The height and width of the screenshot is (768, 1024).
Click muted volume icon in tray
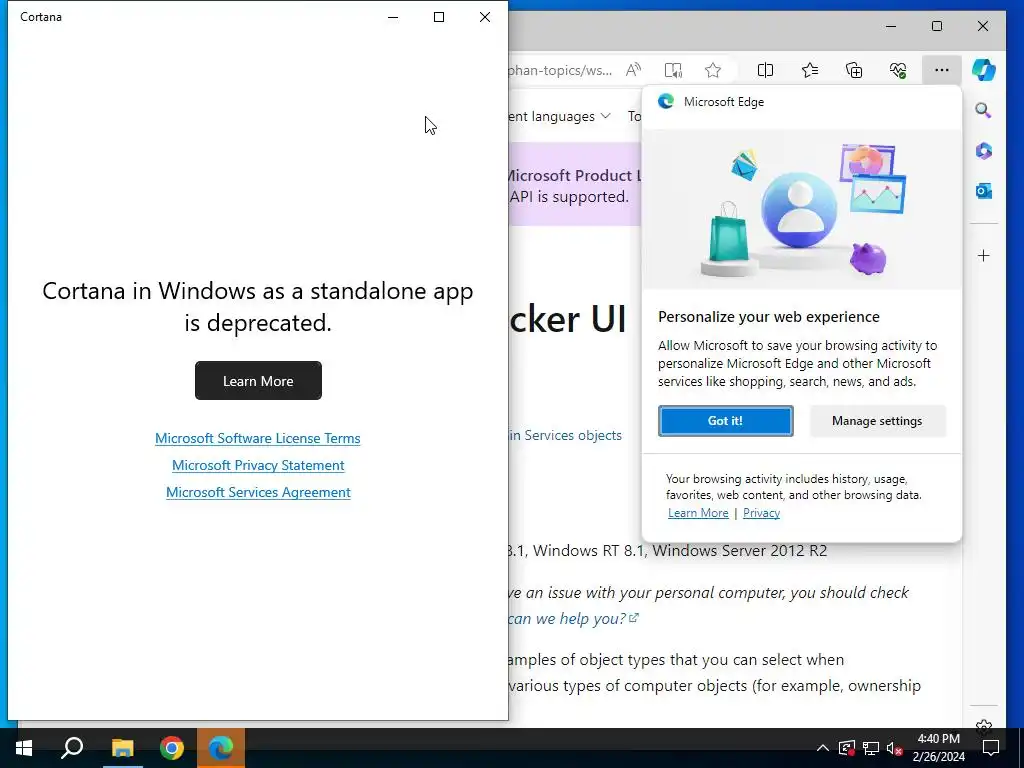point(894,748)
